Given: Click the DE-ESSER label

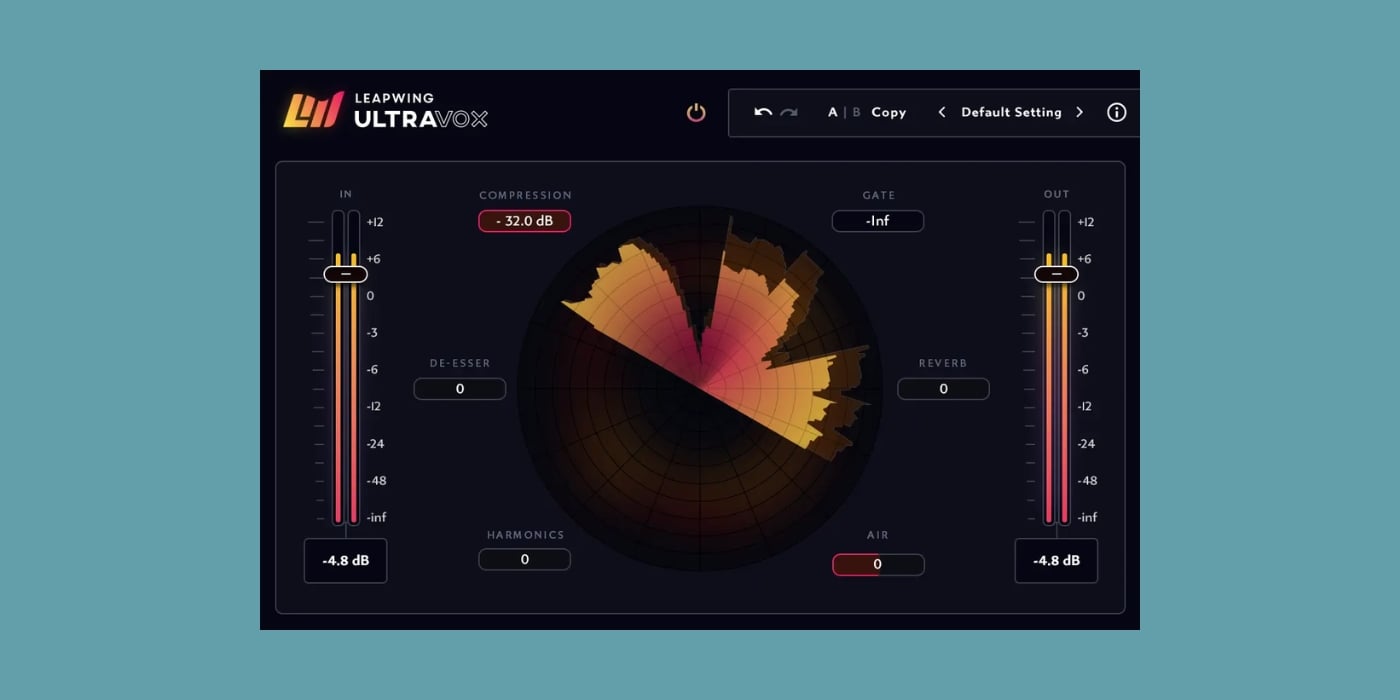Looking at the screenshot, I should click(460, 363).
